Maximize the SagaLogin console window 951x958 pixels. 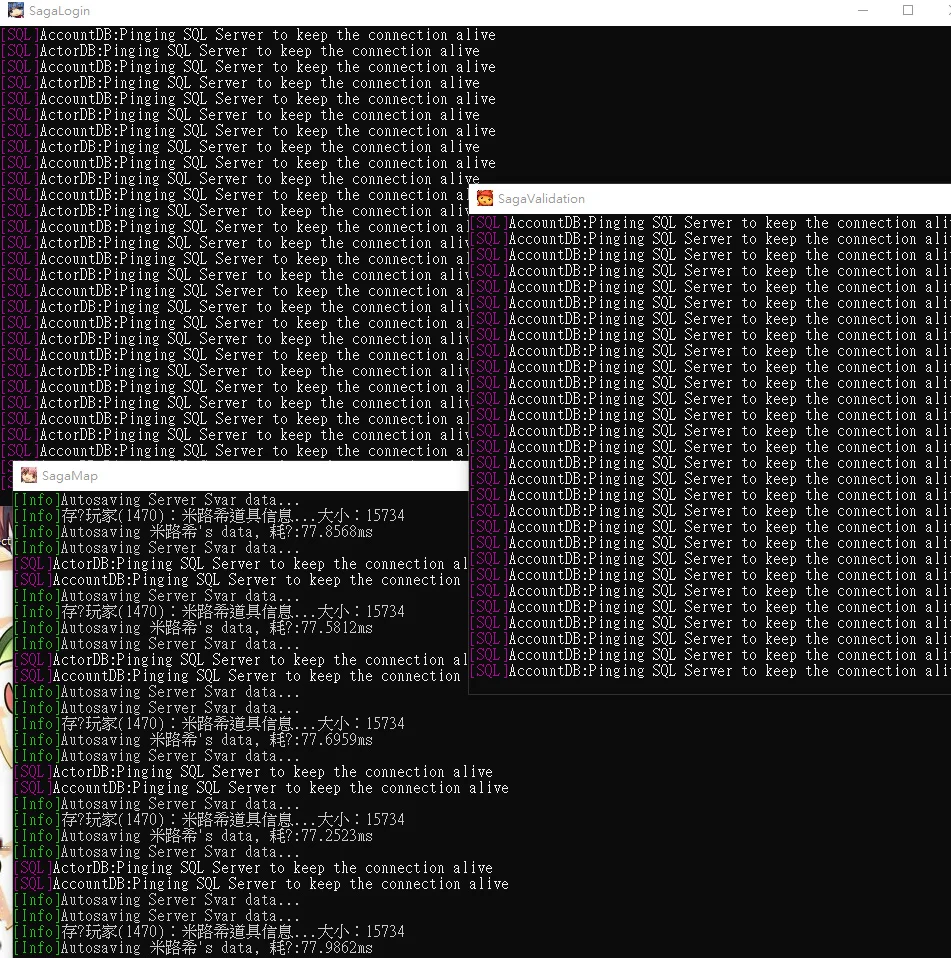pos(908,10)
